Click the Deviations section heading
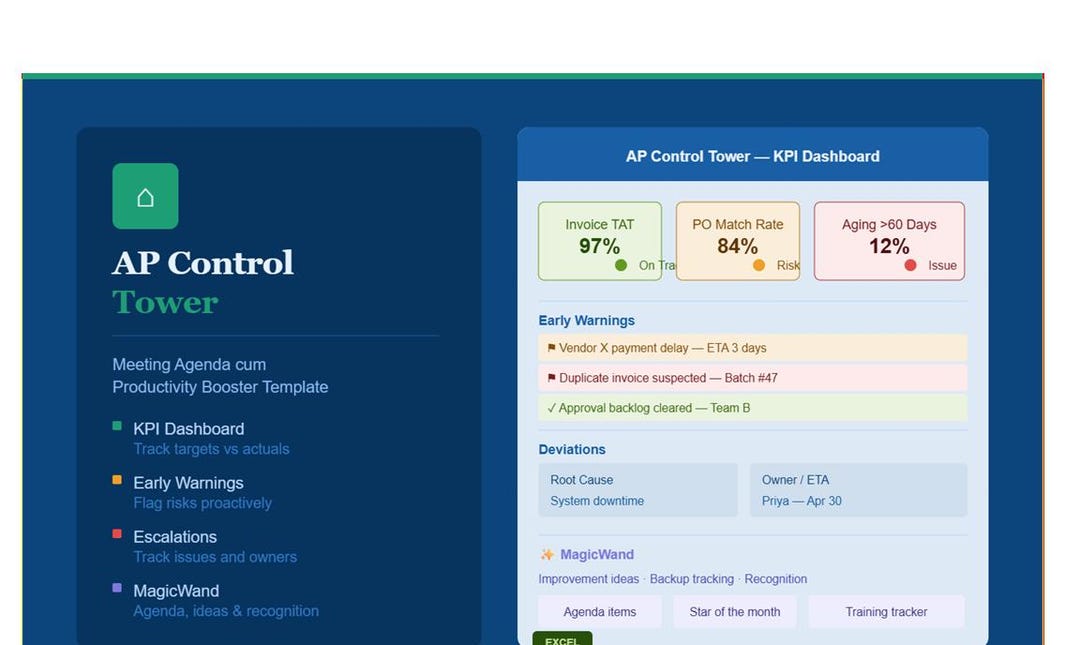 coord(572,449)
